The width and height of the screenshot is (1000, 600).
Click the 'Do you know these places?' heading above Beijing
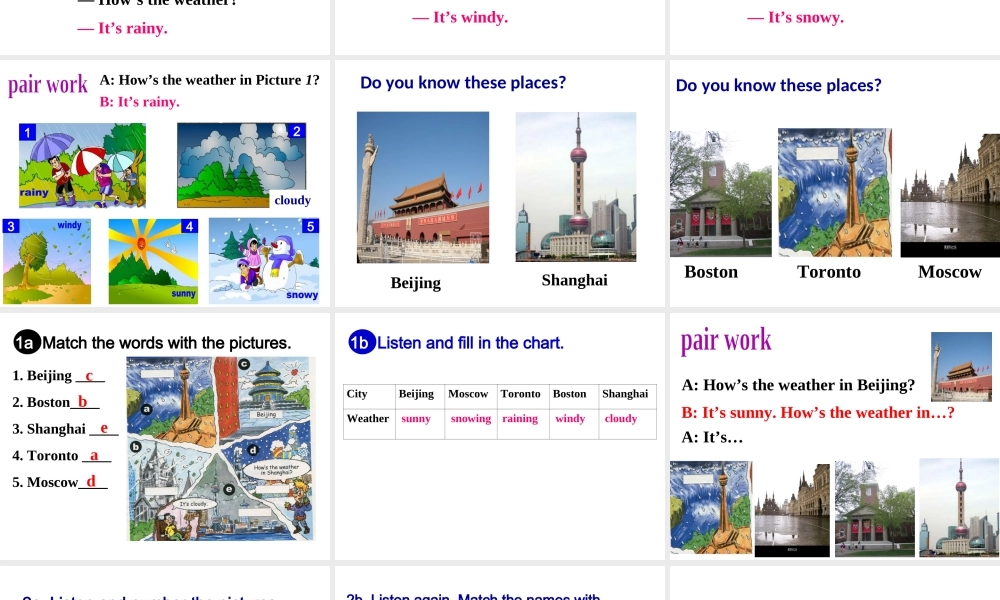[x=463, y=83]
